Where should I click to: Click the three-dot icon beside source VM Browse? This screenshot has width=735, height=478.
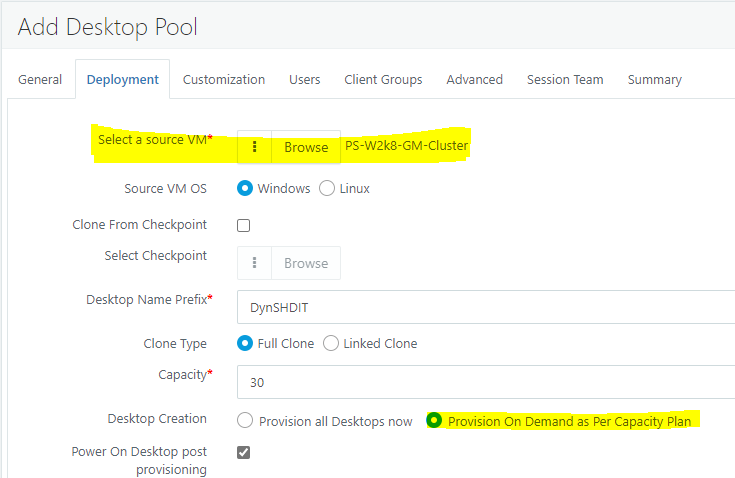[255, 147]
